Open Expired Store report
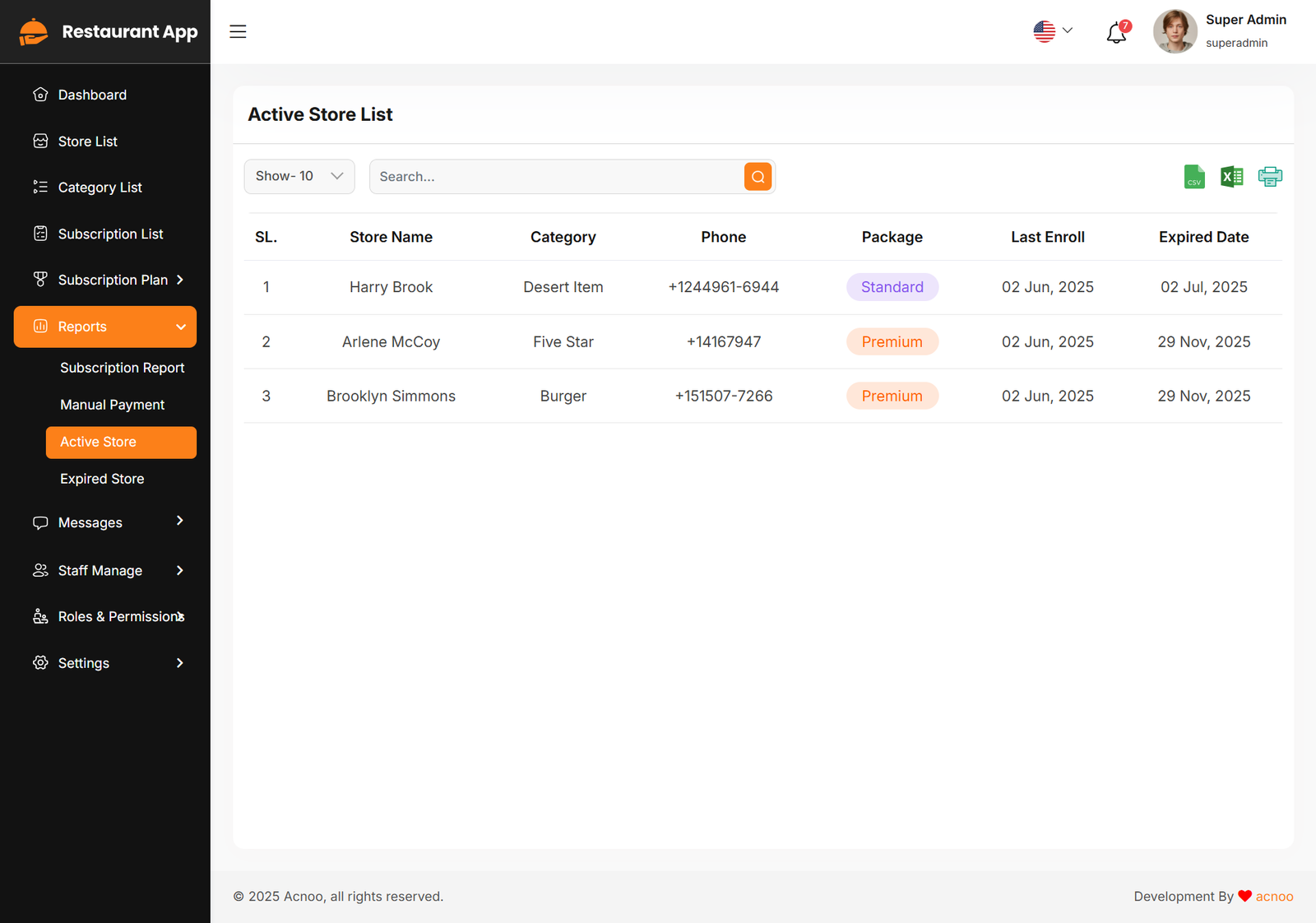1316x923 pixels. coord(102,479)
